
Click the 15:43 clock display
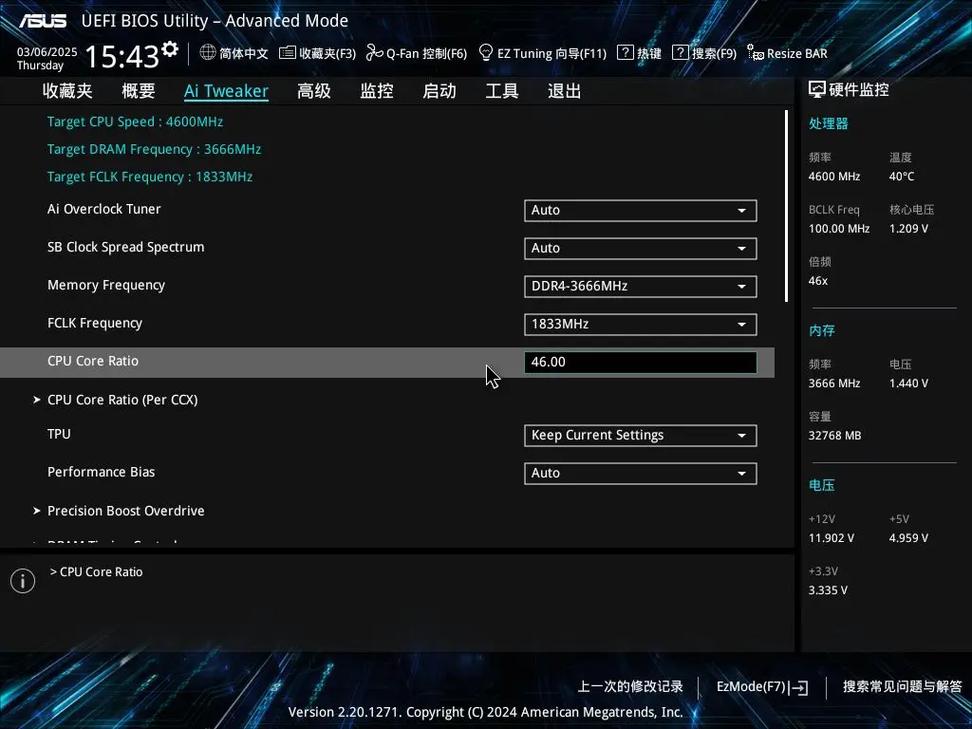[x=122, y=56]
